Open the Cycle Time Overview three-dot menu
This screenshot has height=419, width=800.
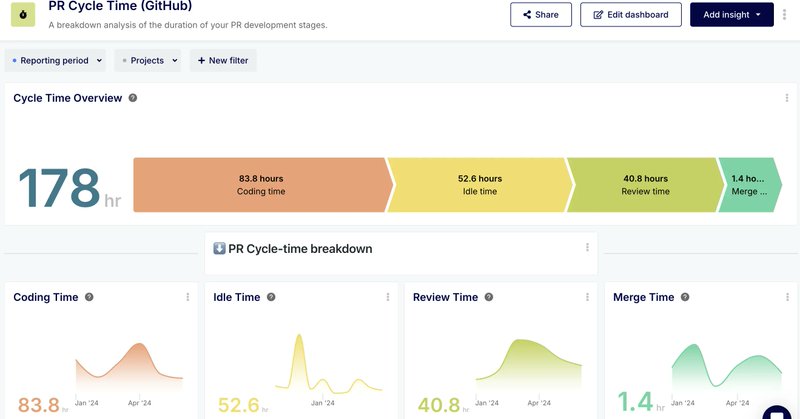[x=787, y=98]
